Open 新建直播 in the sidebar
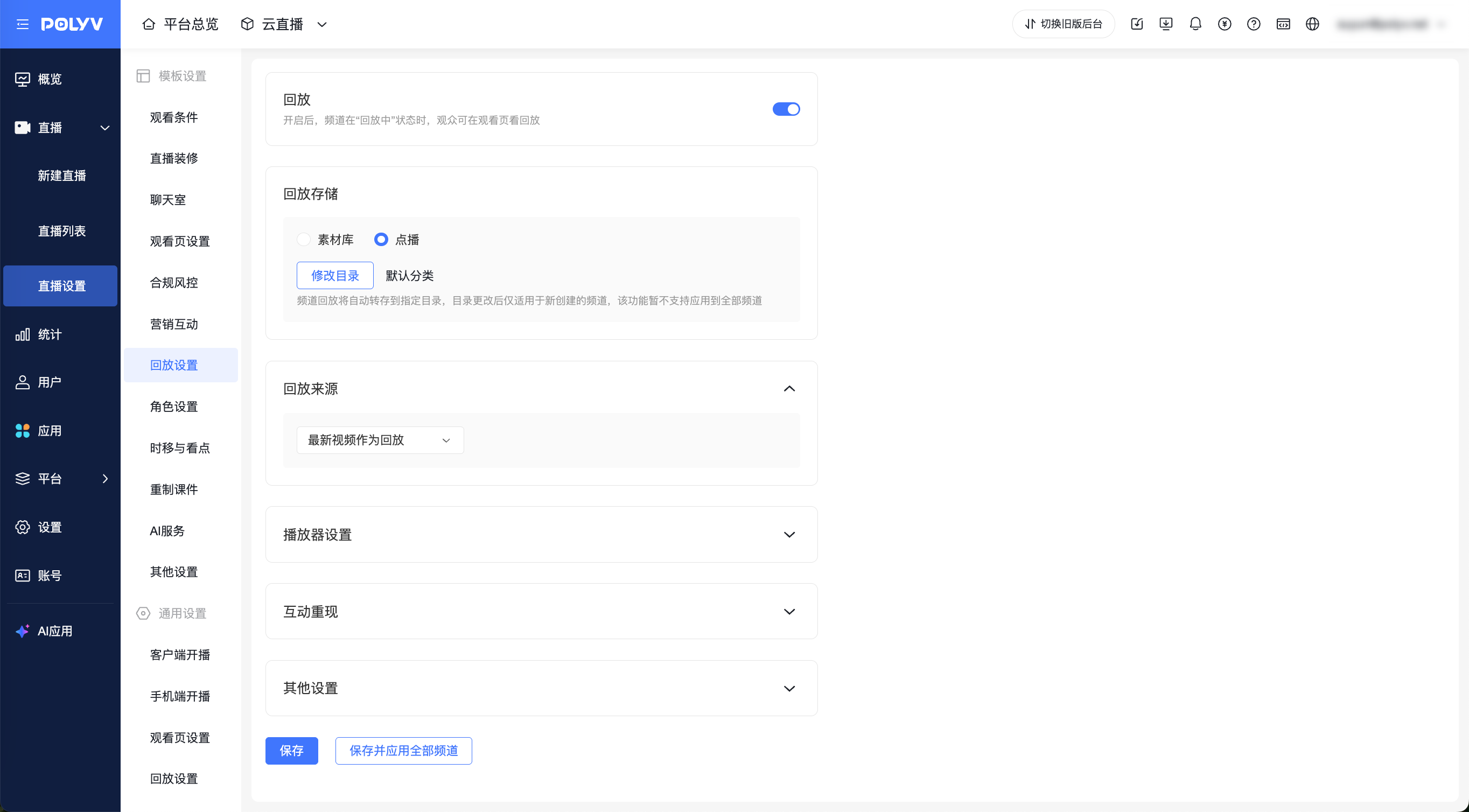Screen dimensions: 1469x812 tap(61, 176)
